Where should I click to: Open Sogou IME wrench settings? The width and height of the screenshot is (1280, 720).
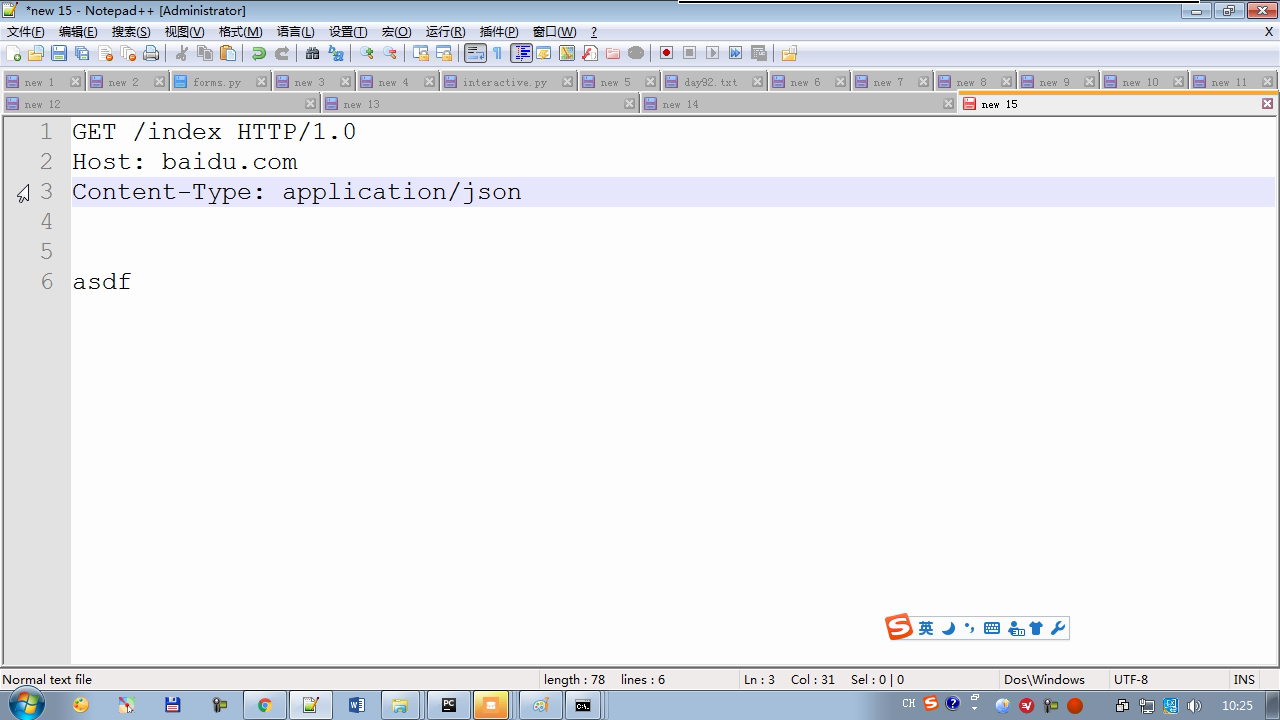tap(1058, 628)
